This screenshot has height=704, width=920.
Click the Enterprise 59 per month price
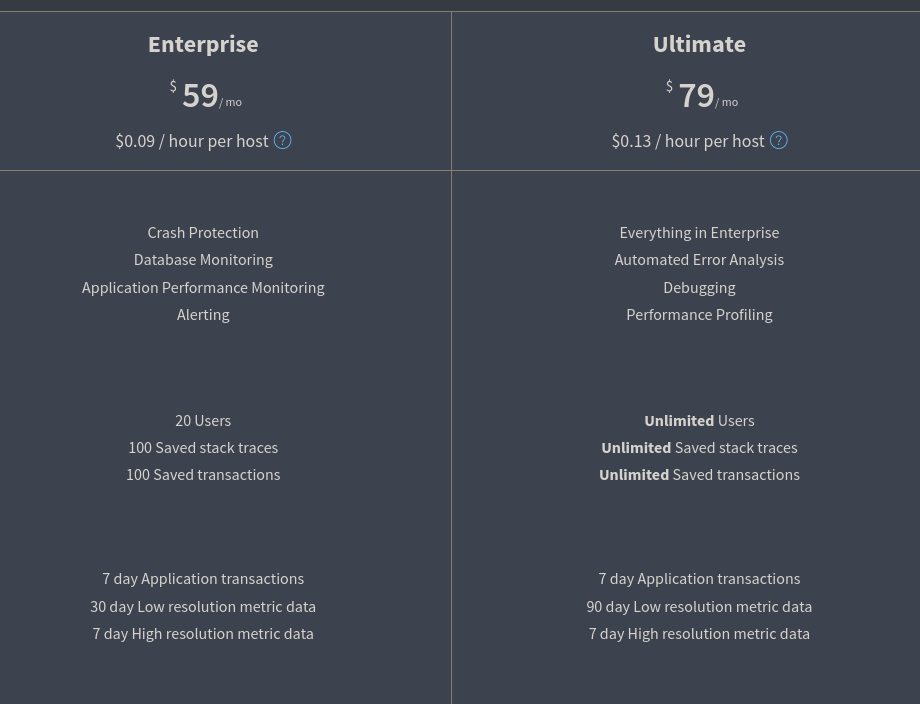click(205, 95)
